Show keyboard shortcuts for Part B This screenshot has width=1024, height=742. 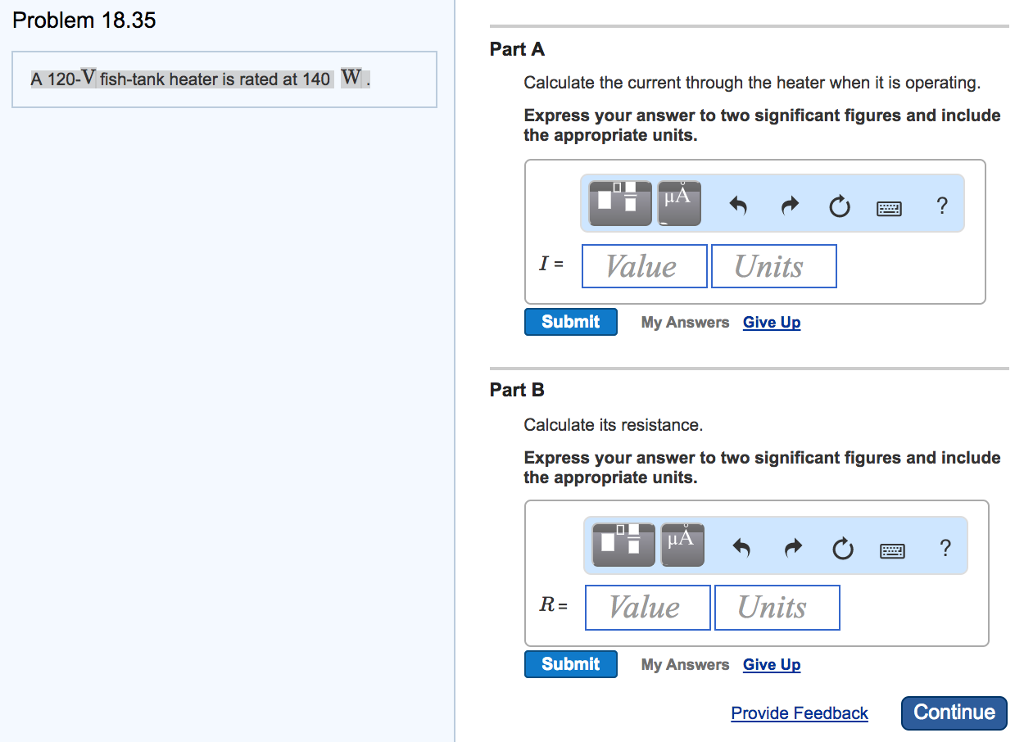click(x=892, y=550)
